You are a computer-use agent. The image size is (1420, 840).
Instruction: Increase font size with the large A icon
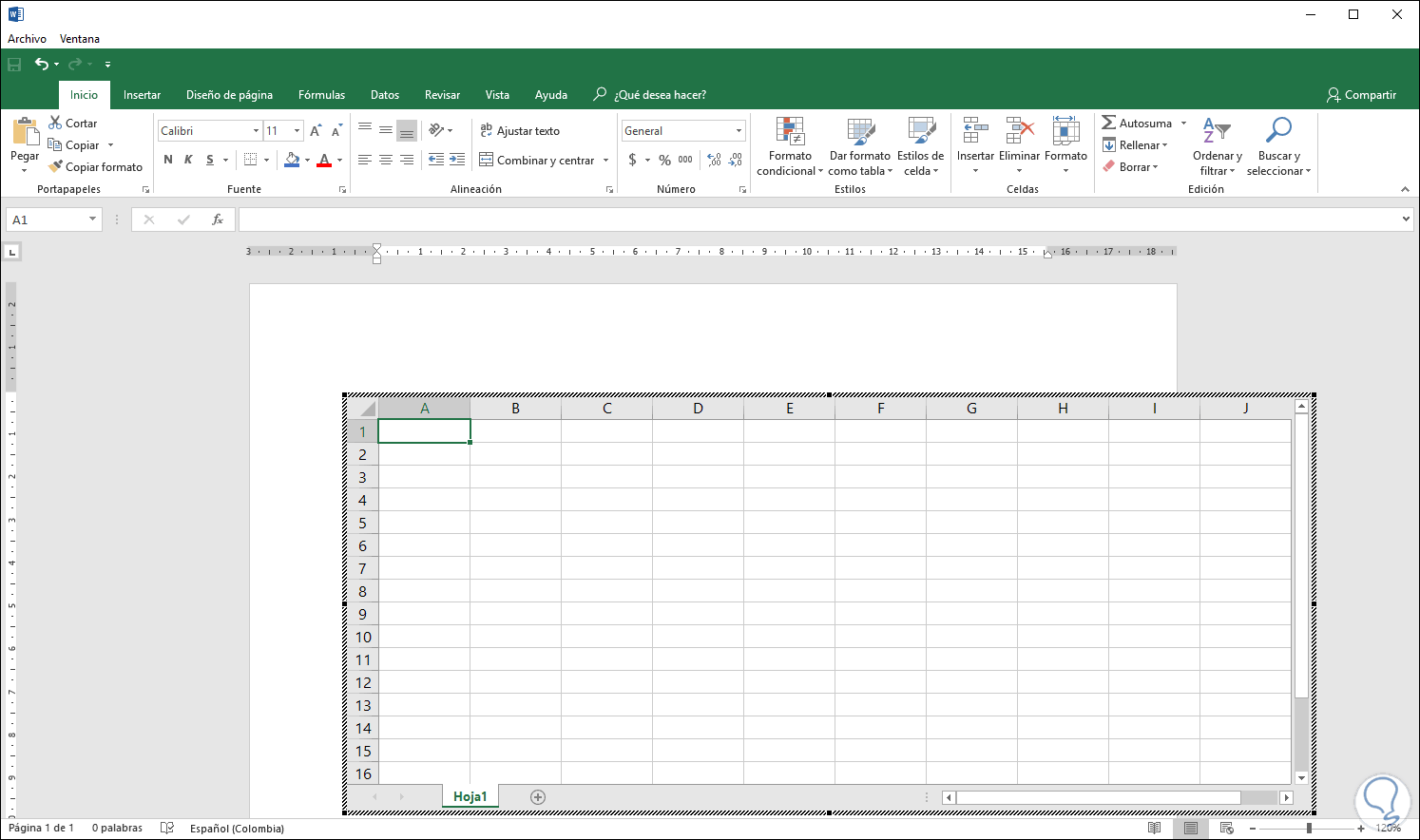(x=316, y=131)
